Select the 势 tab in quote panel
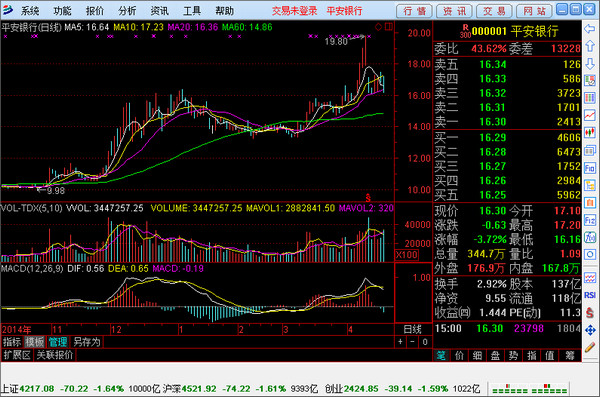This screenshot has height=397, width=600. click(x=514, y=356)
